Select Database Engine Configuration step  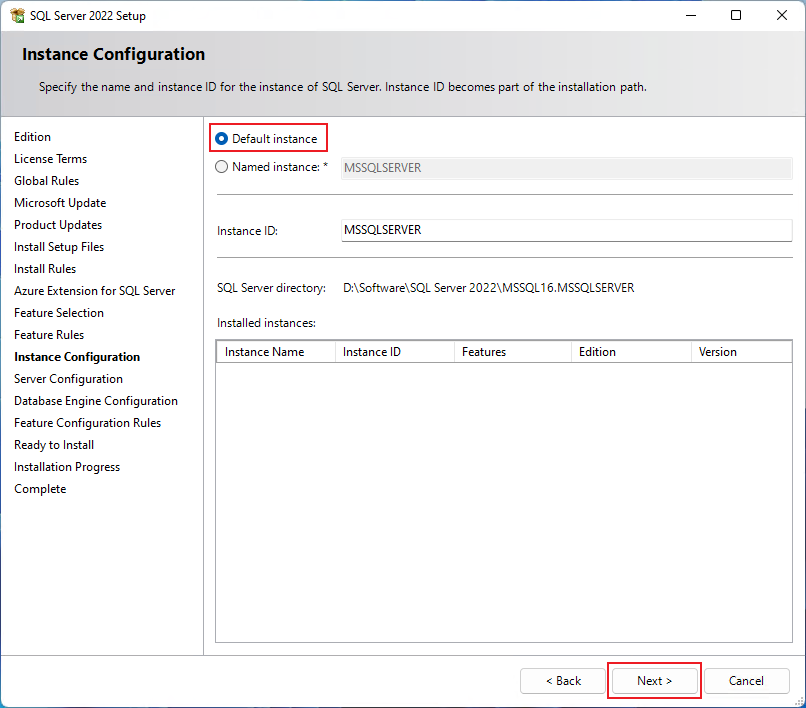coord(96,401)
